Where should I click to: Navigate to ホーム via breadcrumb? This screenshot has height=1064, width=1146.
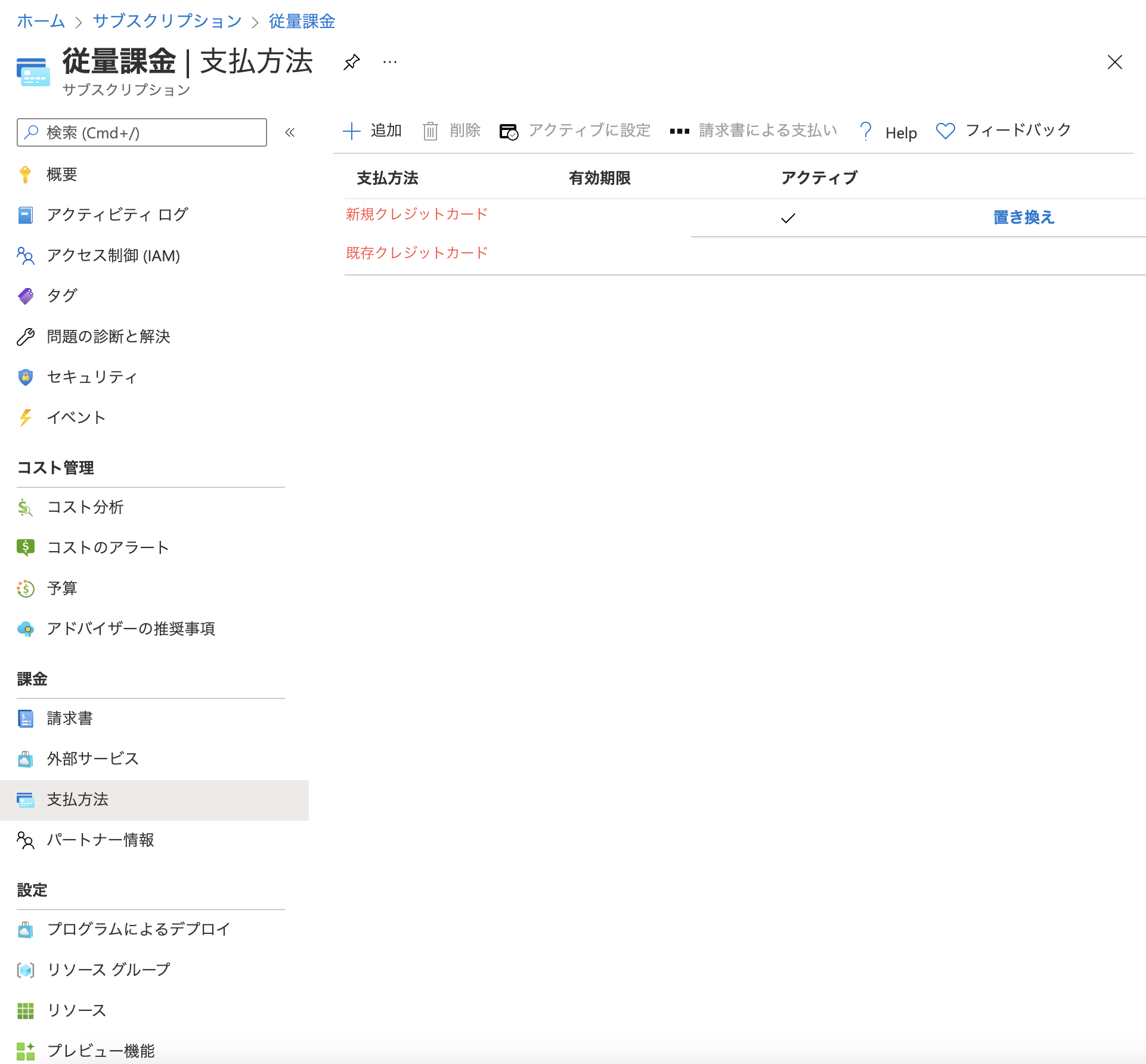click(41, 21)
